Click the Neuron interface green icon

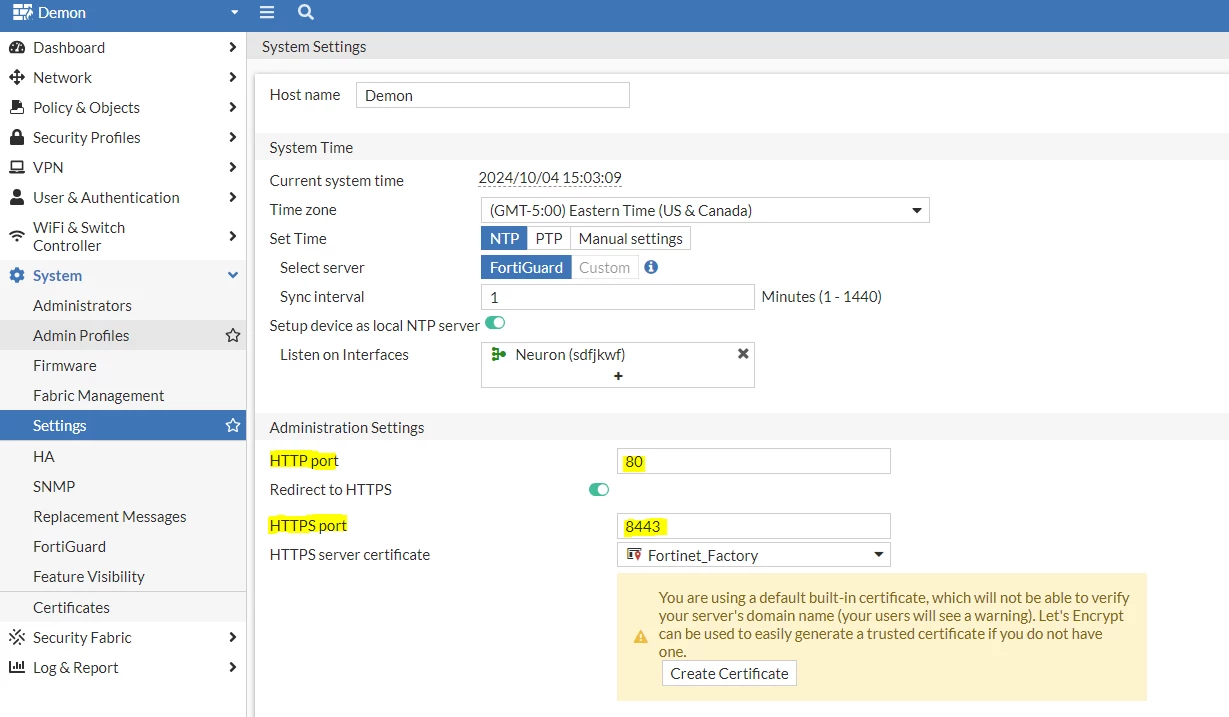(x=499, y=354)
